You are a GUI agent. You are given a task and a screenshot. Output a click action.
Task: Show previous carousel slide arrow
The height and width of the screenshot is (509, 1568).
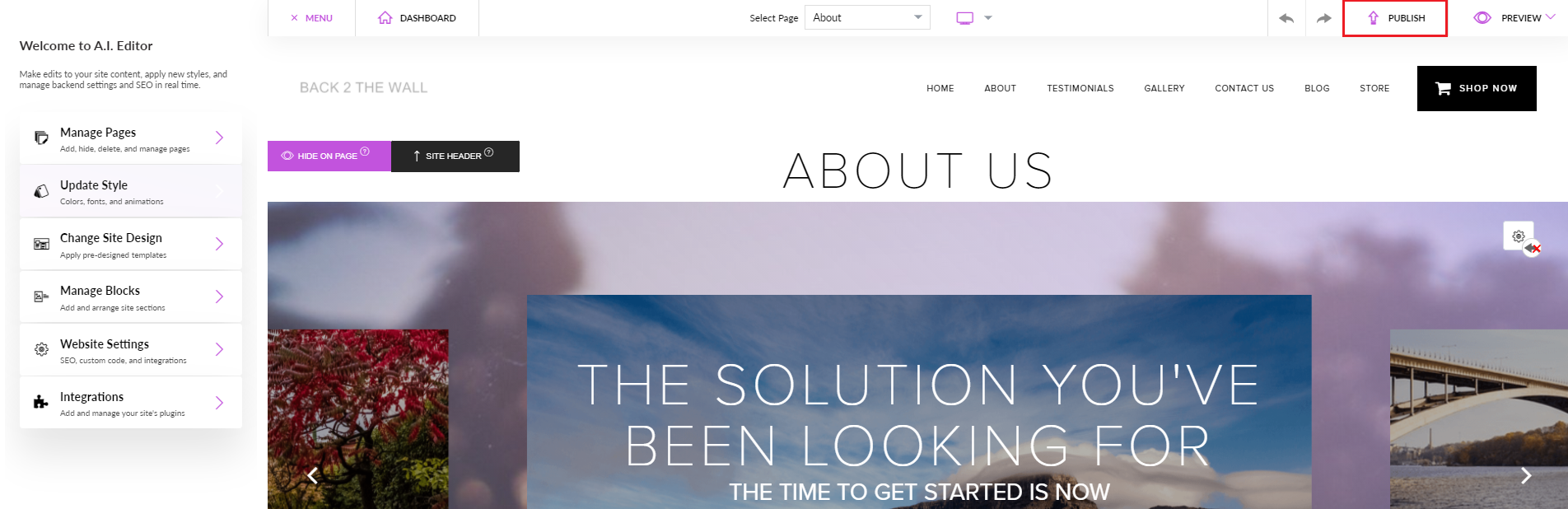[x=312, y=475]
